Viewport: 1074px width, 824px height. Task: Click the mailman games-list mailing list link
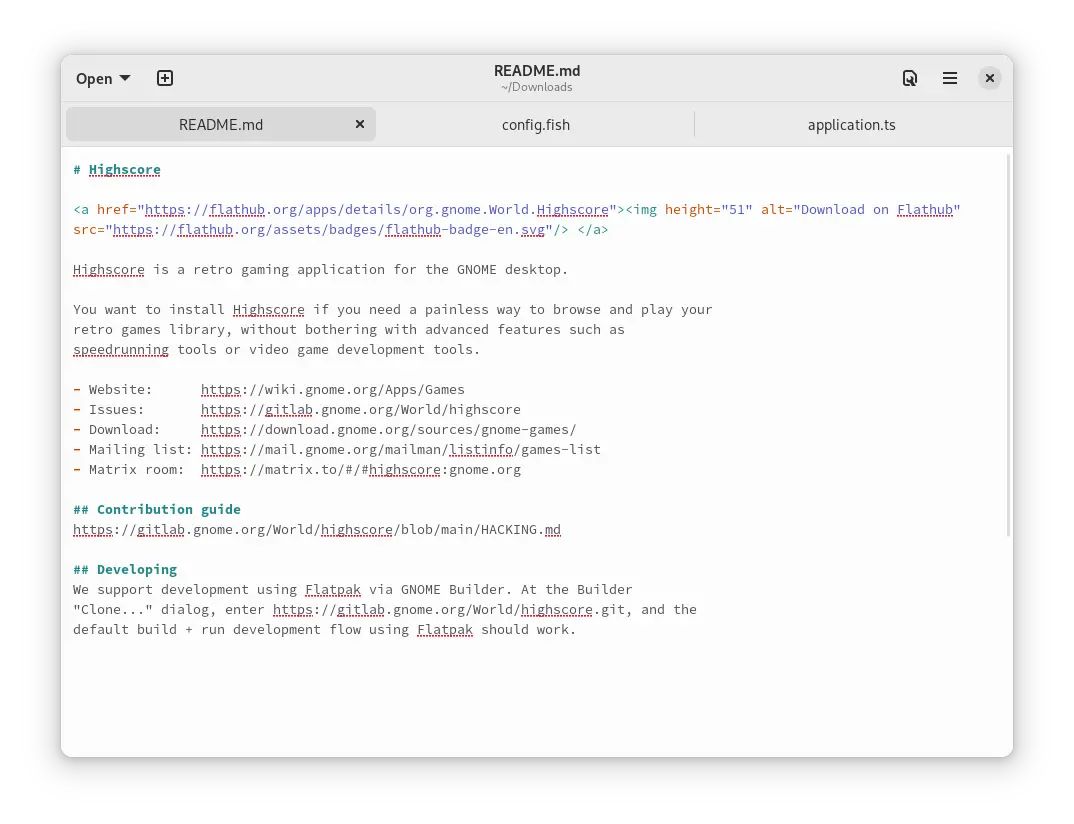coord(401,449)
